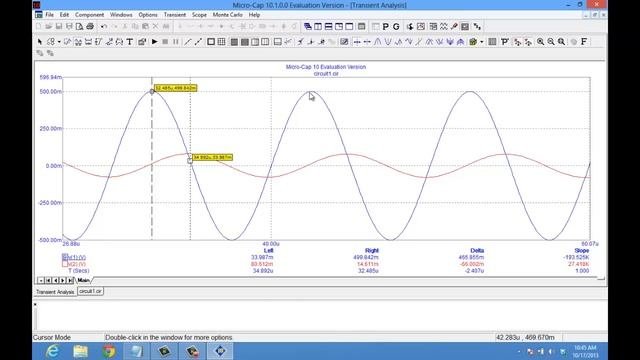
Task: Click the Print icon in toolbar
Action: point(90,27)
